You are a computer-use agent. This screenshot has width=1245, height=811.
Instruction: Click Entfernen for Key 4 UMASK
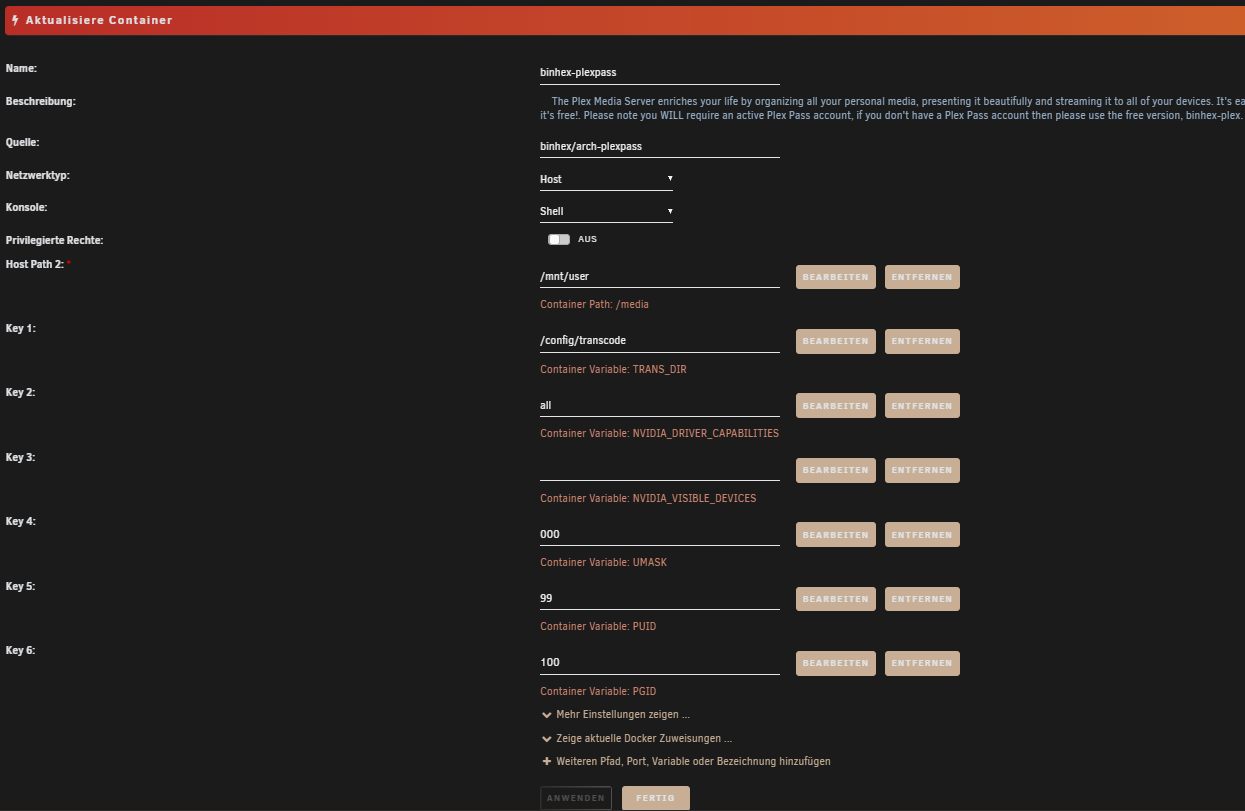click(922, 535)
